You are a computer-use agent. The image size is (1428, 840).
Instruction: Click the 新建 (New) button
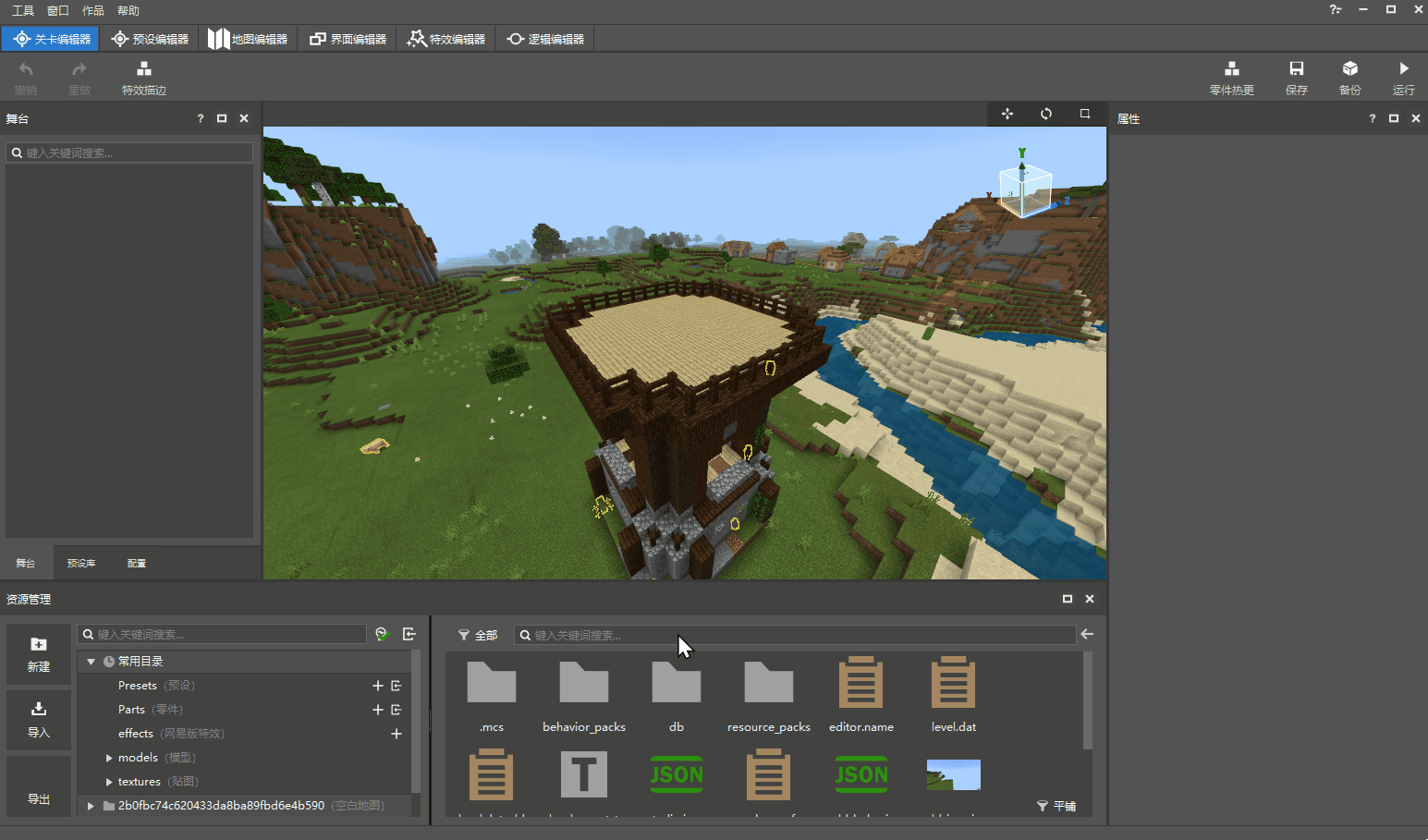click(39, 654)
